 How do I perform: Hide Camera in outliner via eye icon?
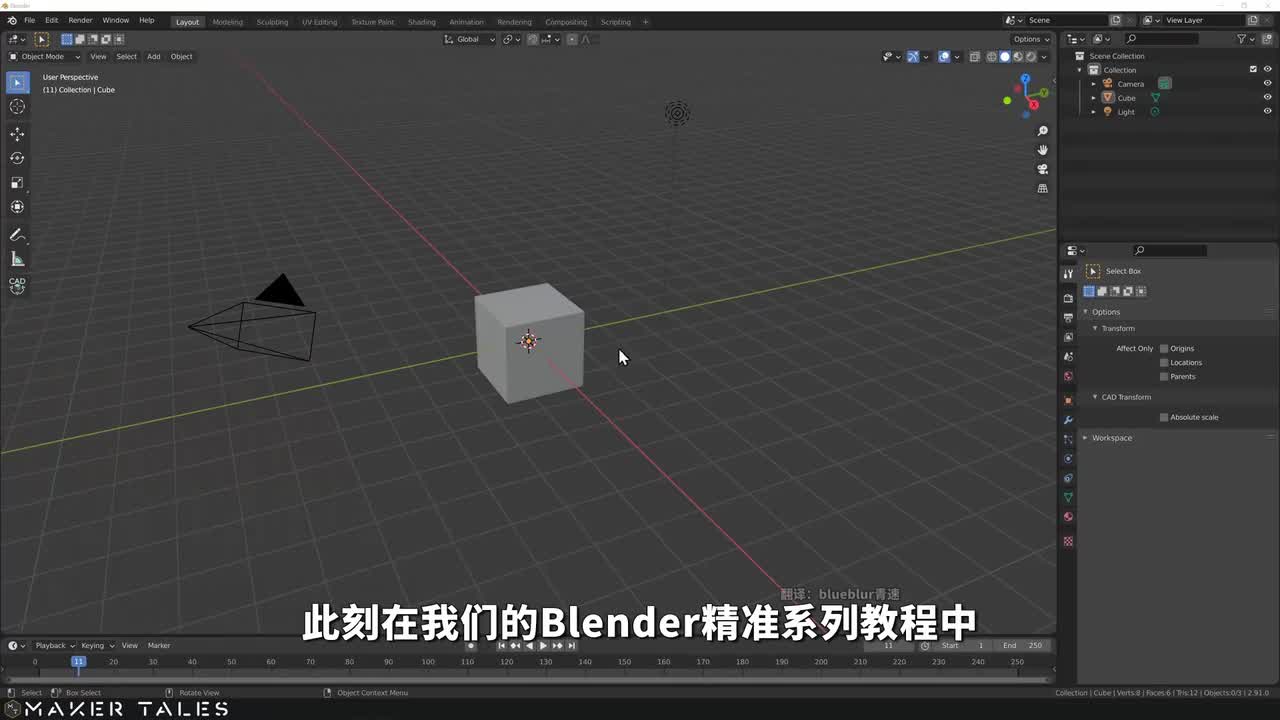pyautogui.click(x=1267, y=84)
